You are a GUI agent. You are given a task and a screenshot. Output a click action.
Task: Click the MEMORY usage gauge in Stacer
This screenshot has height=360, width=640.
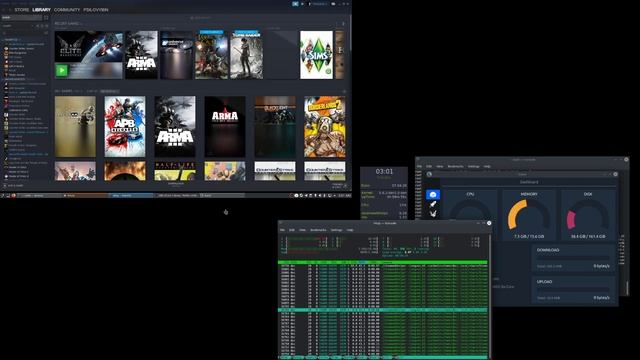point(529,215)
